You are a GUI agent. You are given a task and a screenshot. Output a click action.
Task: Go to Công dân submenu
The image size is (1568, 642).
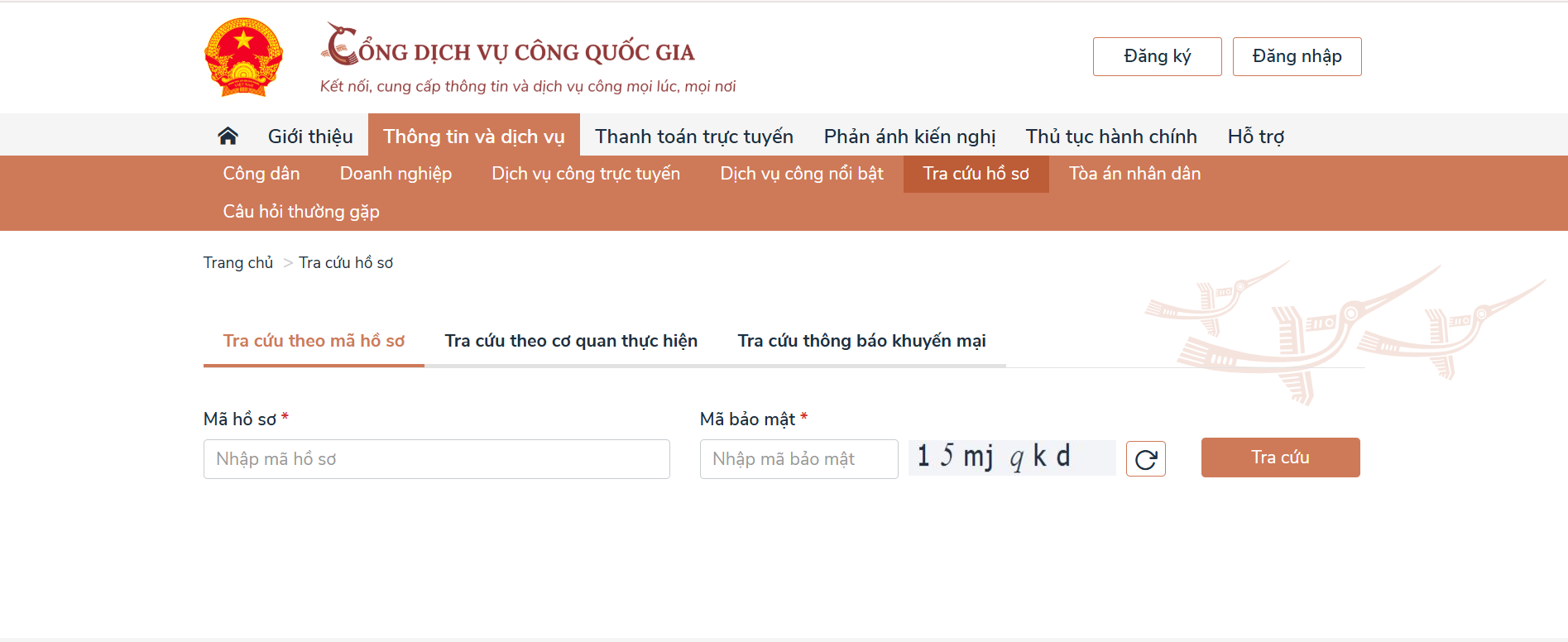pyautogui.click(x=261, y=174)
